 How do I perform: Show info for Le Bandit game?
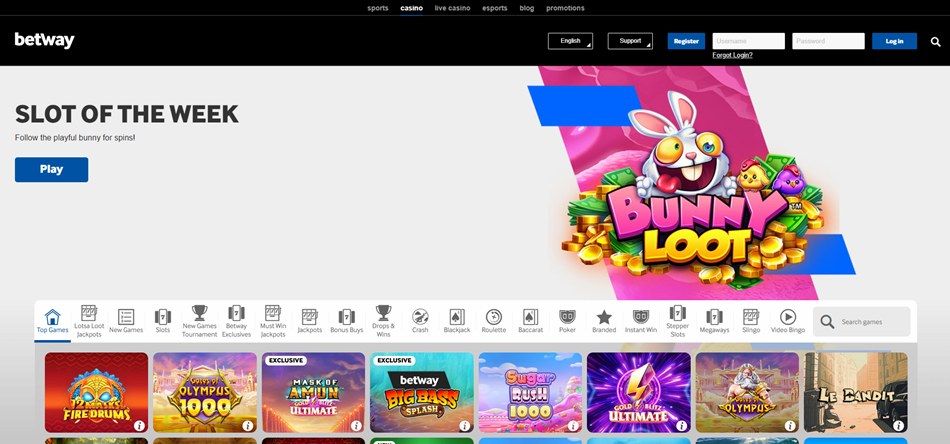pyautogui.click(x=898, y=425)
